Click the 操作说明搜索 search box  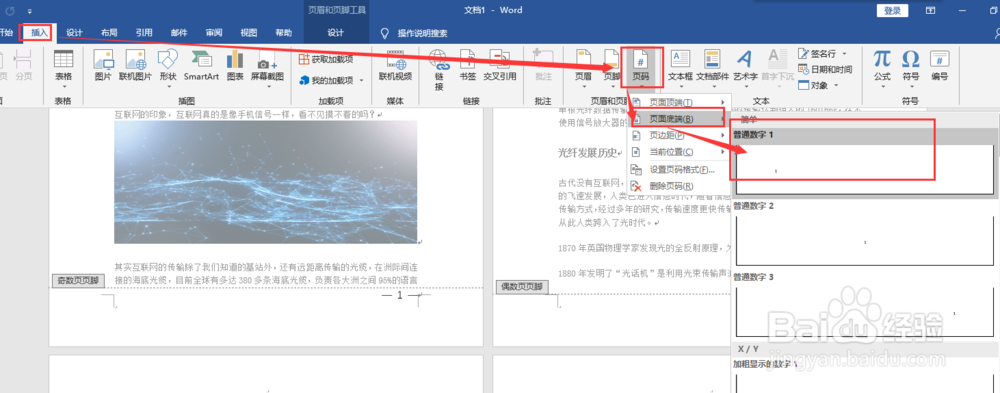pos(422,33)
